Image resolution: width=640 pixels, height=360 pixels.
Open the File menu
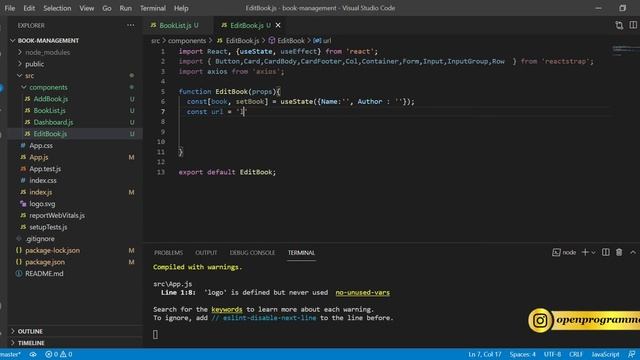pos(9,8)
